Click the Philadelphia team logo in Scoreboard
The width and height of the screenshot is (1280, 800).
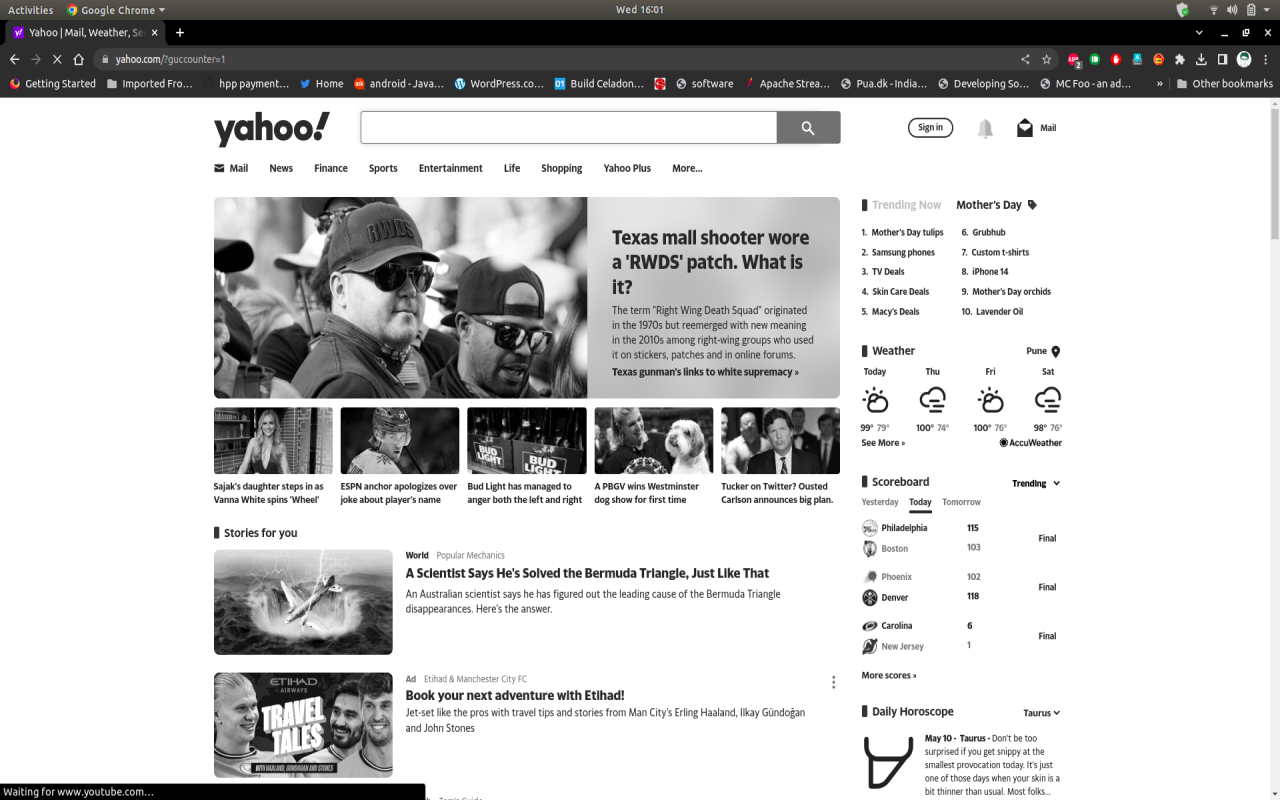[x=869, y=527]
